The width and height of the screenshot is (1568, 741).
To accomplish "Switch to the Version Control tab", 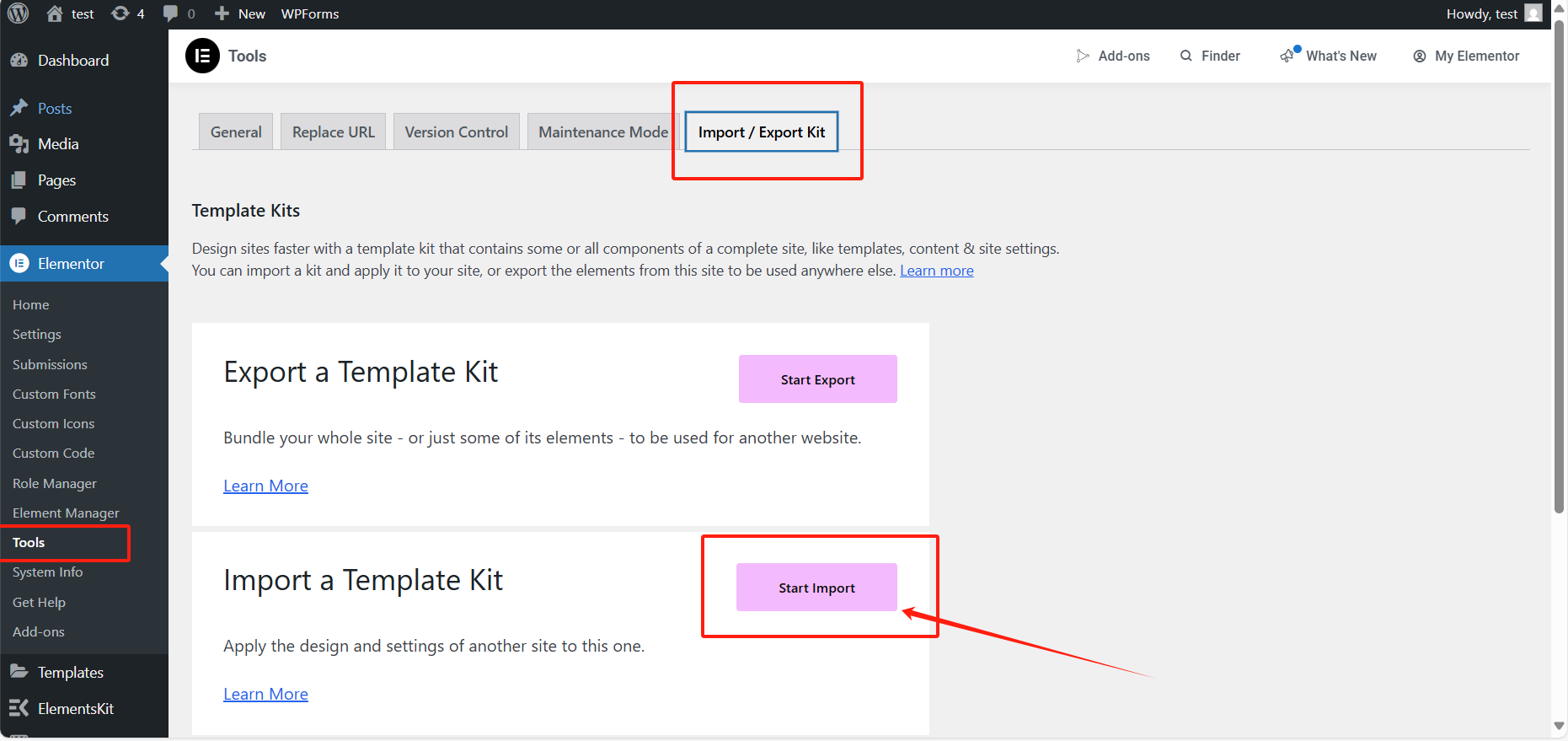I will 456,132.
